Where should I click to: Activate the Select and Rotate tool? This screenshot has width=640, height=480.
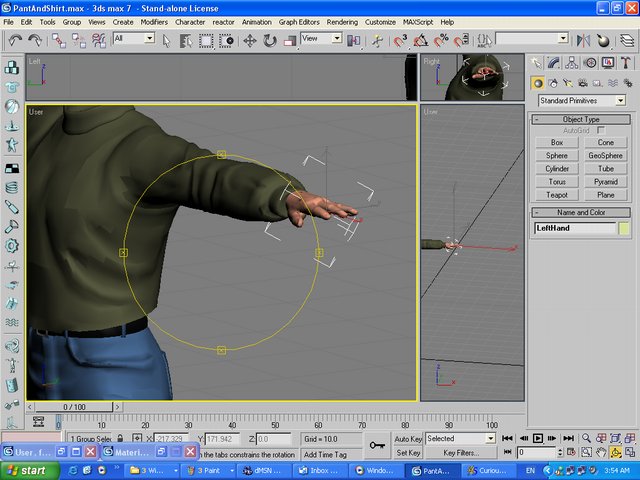270,40
